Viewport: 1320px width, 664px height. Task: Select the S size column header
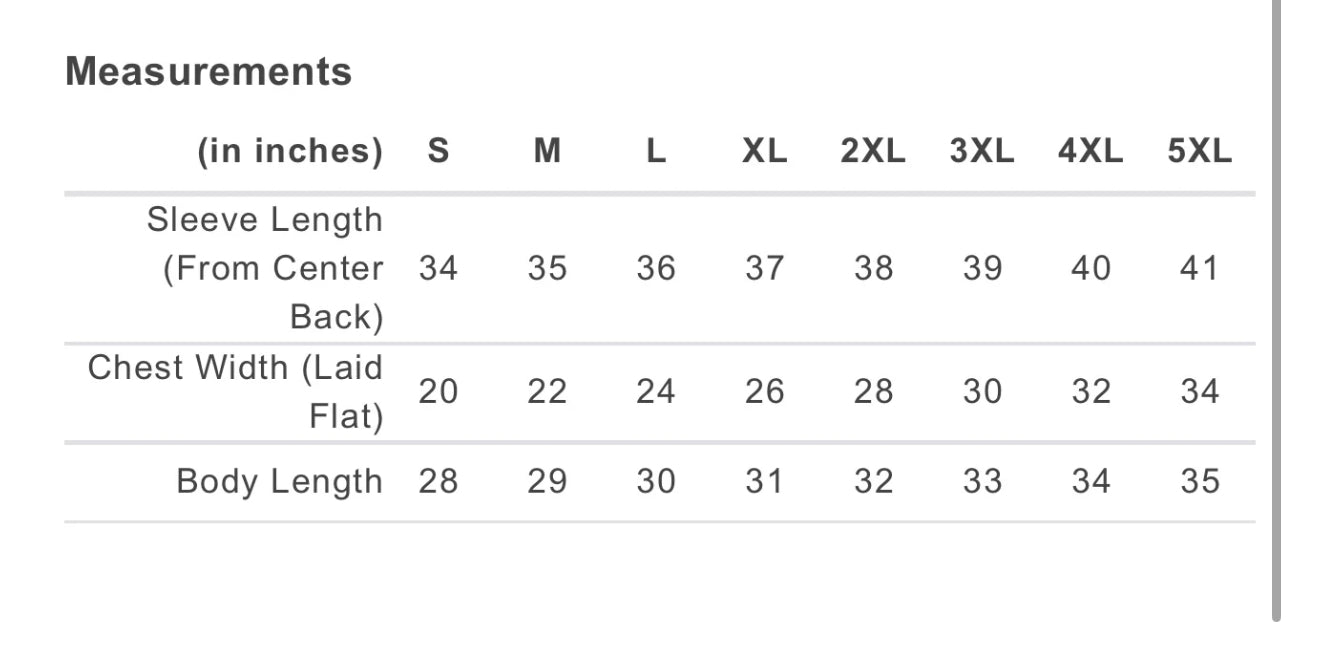pos(438,151)
